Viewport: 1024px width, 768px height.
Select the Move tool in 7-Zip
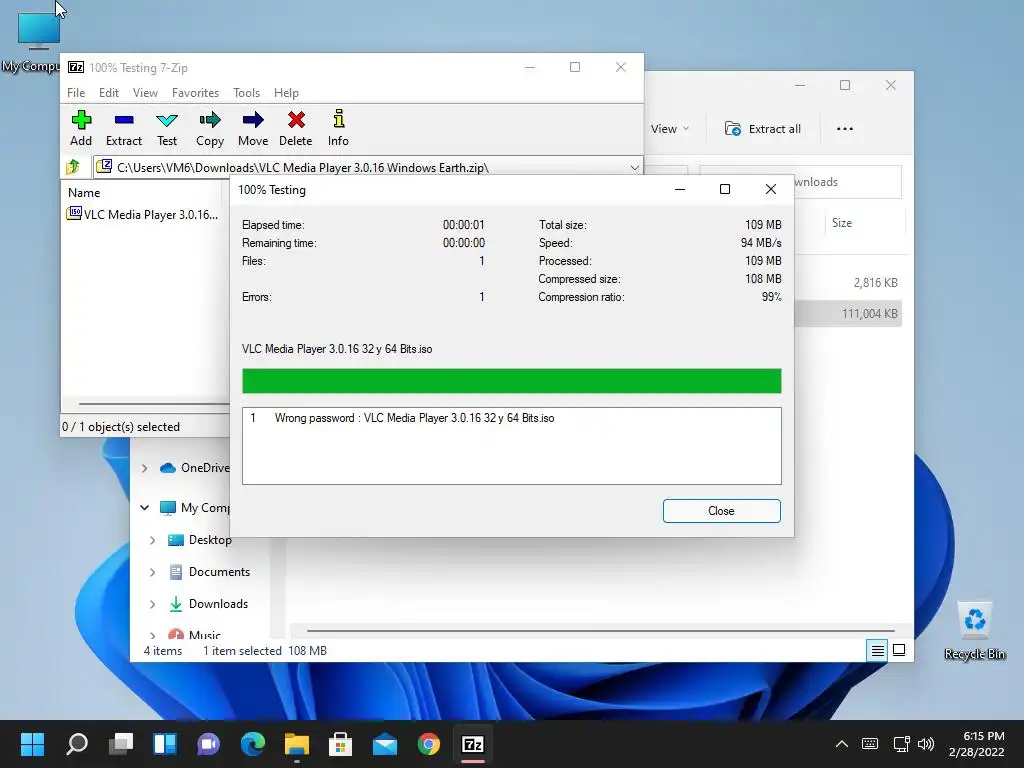click(x=253, y=128)
